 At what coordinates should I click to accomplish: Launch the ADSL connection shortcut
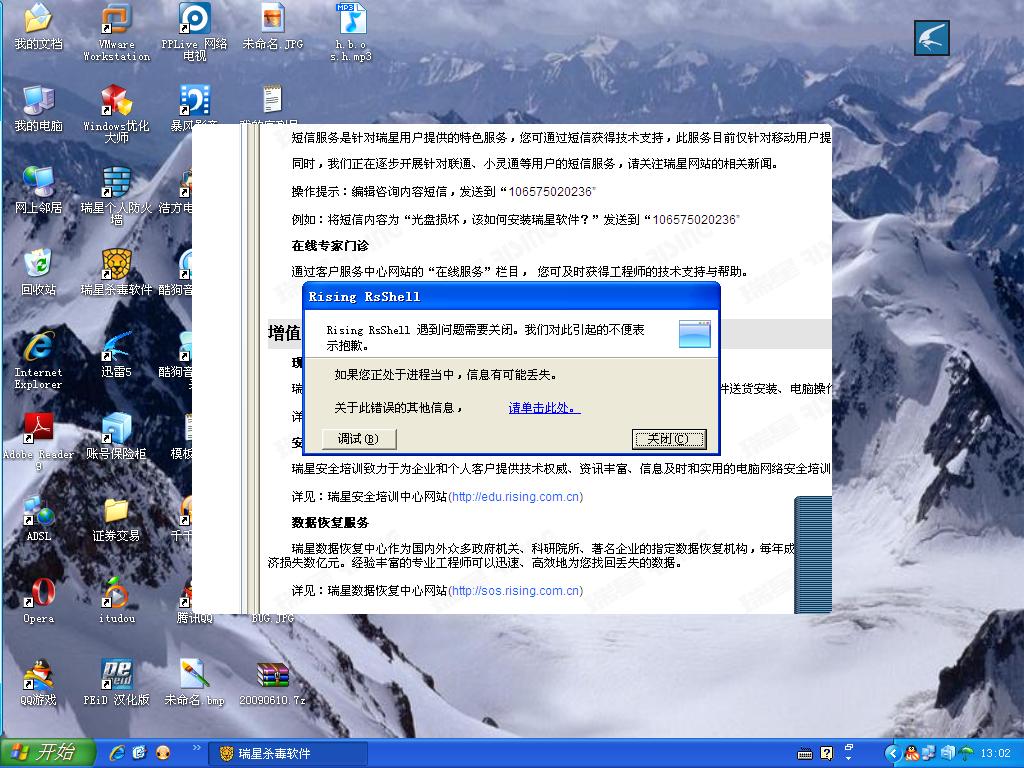(39, 519)
